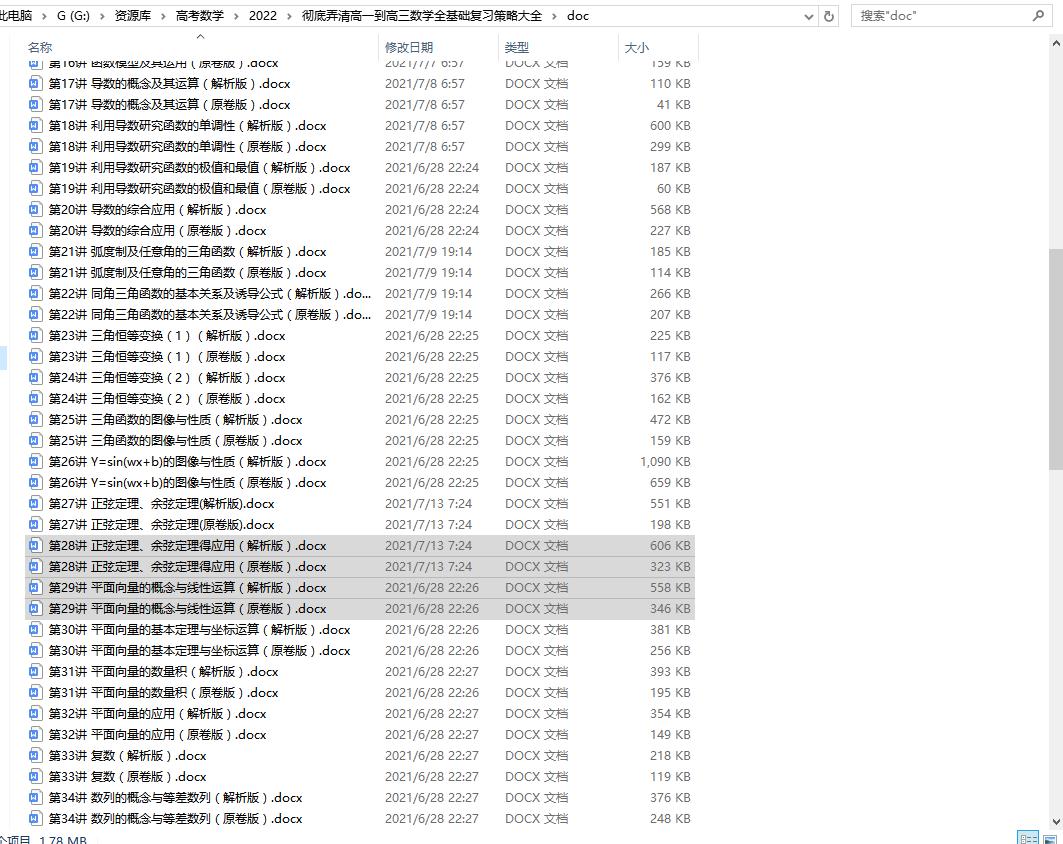Go to G (G:) in the breadcrumb

coord(73,16)
